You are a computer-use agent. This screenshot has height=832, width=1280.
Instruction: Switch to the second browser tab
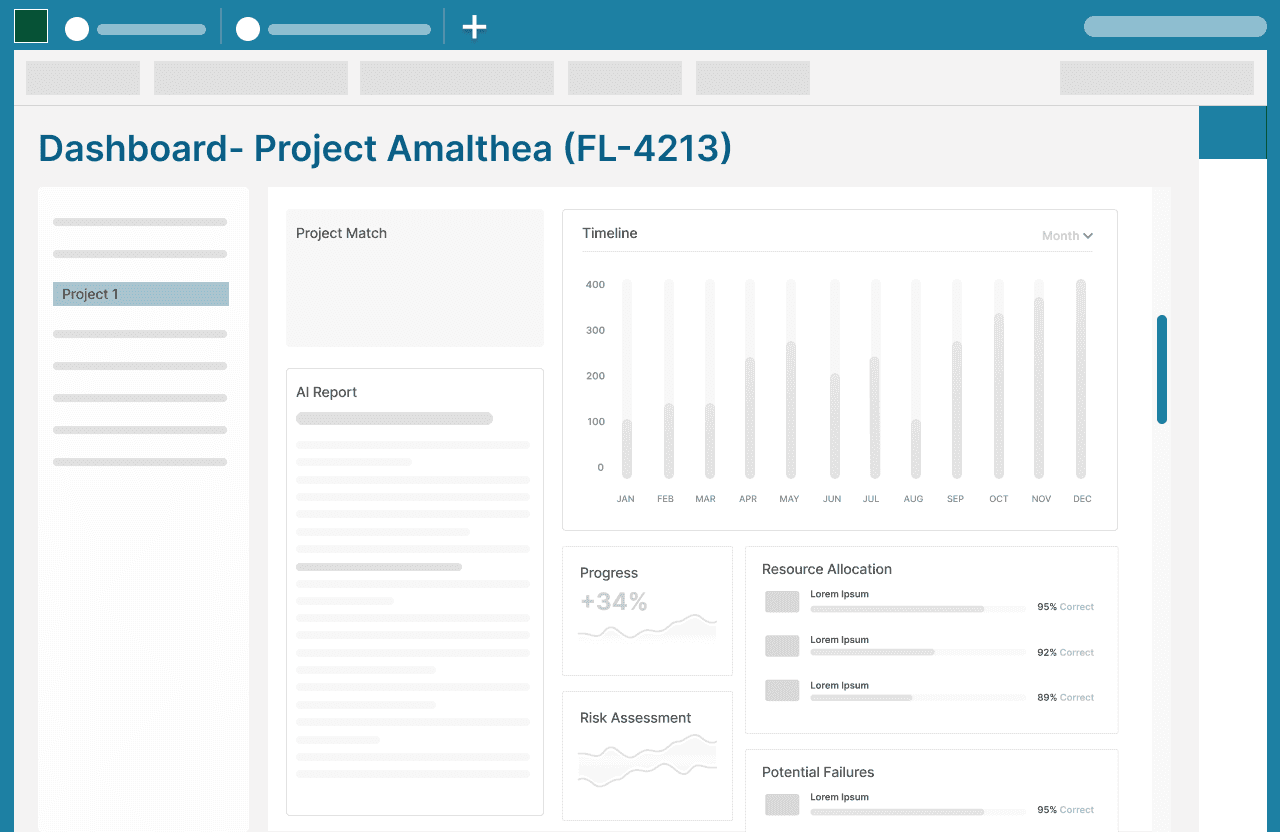(x=334, y=29)
